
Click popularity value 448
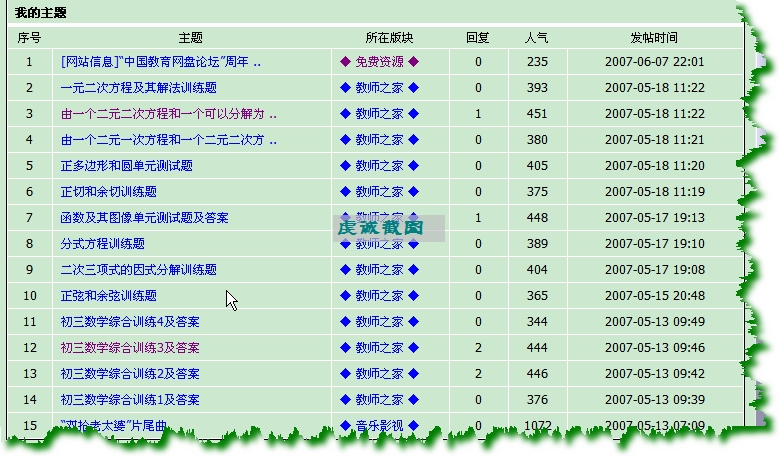[537, 218]
